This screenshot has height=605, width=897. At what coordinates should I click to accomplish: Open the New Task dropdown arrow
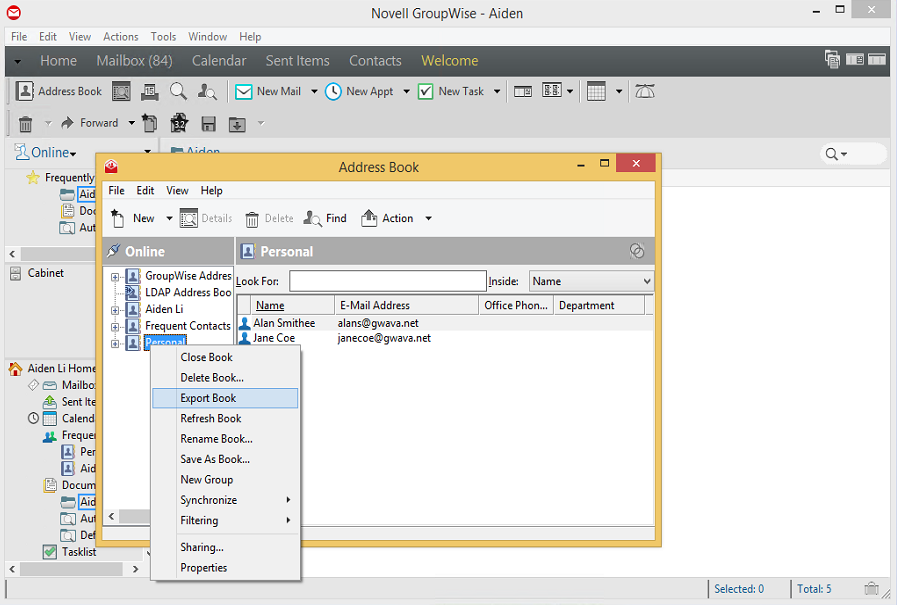[x=495, y=91]
